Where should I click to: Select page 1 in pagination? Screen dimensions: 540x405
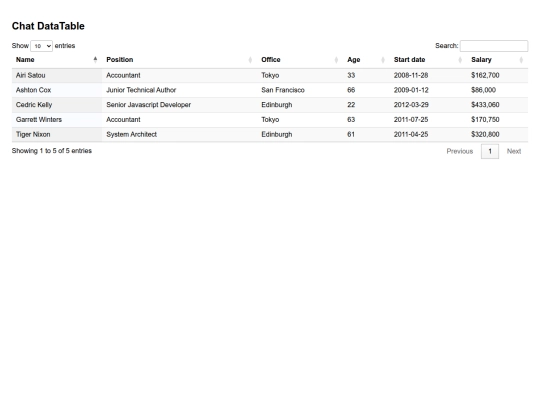click(490, 151)
